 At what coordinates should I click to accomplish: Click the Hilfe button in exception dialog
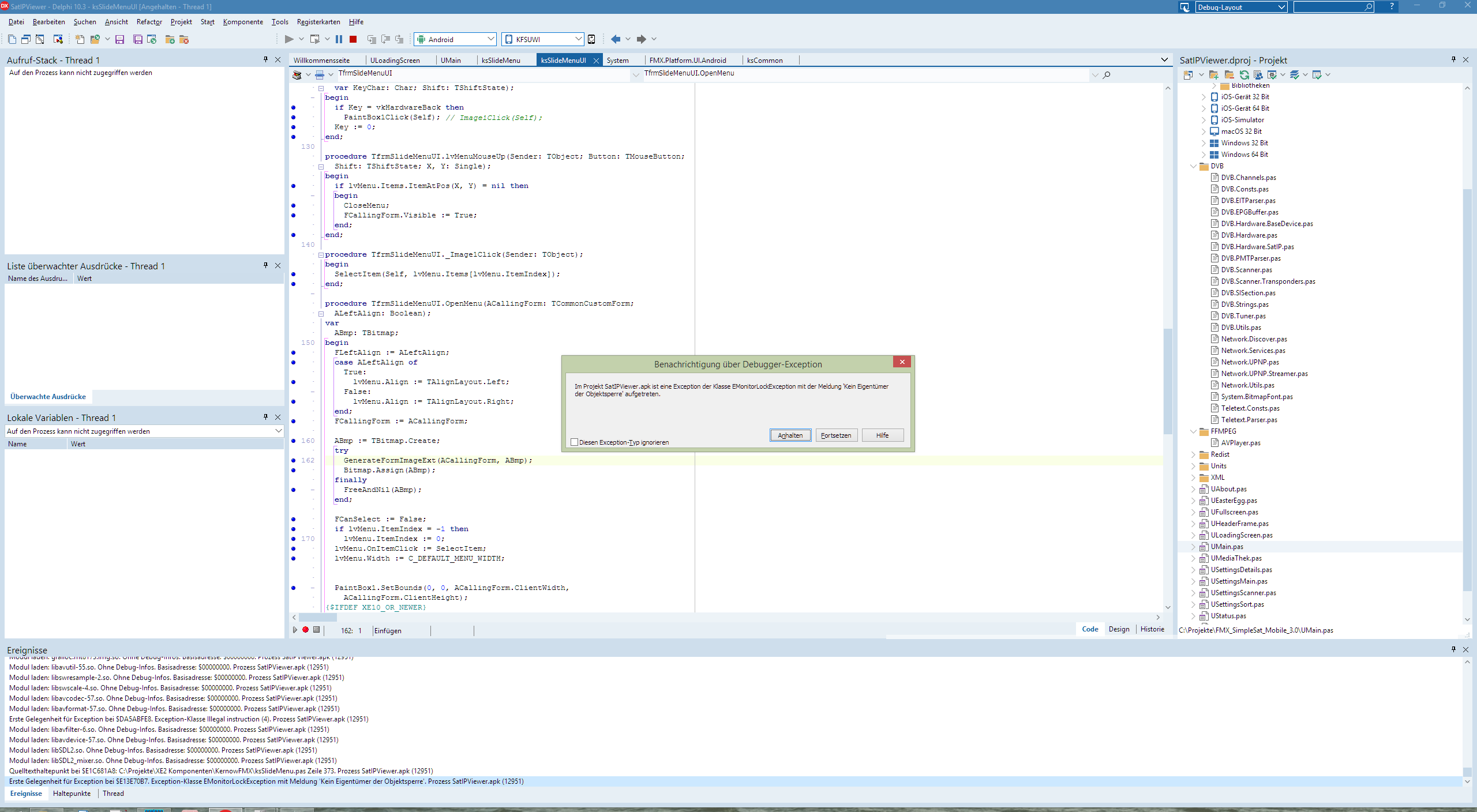tap(883, 435)
